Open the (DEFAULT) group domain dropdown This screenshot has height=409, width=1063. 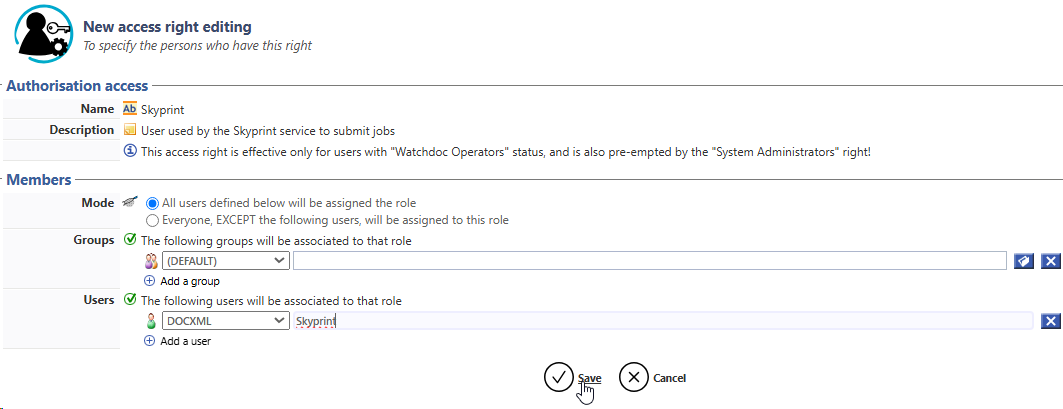tap(225, 261)
